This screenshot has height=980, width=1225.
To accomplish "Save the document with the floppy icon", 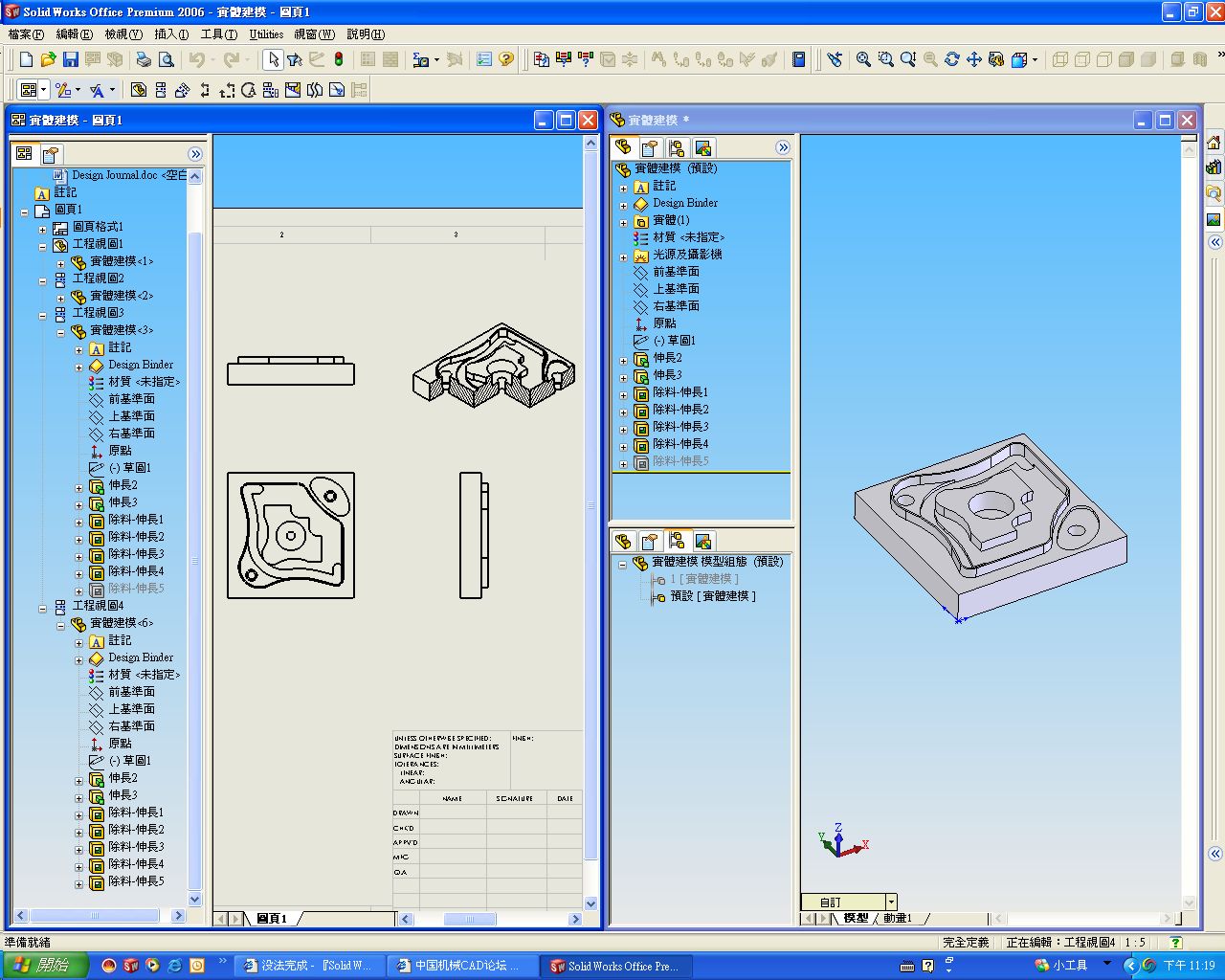I will 70,59.
